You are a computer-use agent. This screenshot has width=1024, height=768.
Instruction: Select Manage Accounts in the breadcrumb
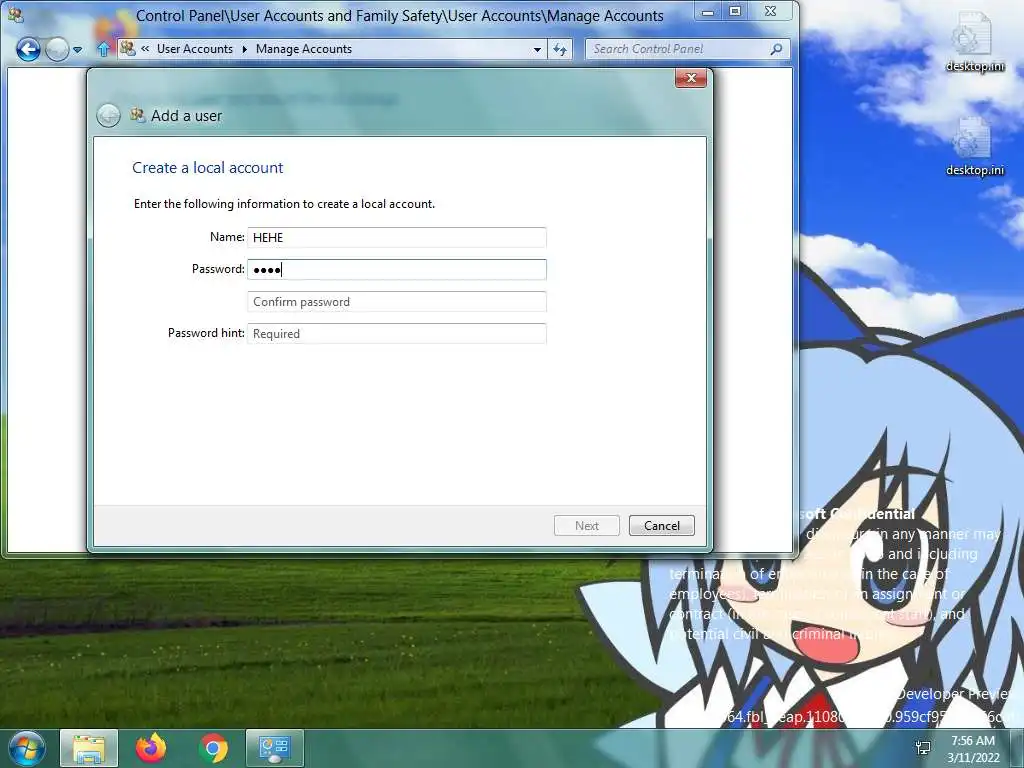point(304,49)
